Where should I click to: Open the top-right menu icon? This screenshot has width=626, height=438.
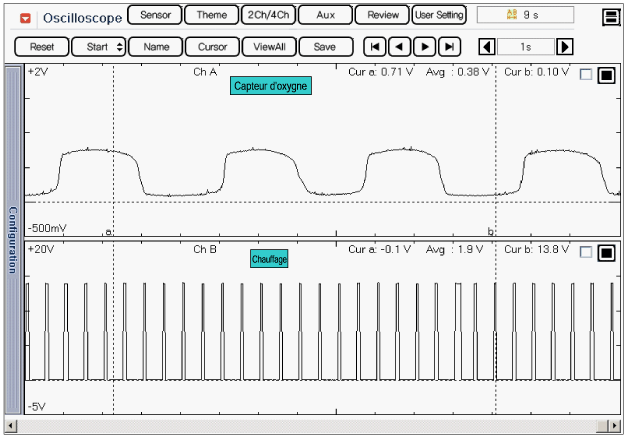coord(610,17)
